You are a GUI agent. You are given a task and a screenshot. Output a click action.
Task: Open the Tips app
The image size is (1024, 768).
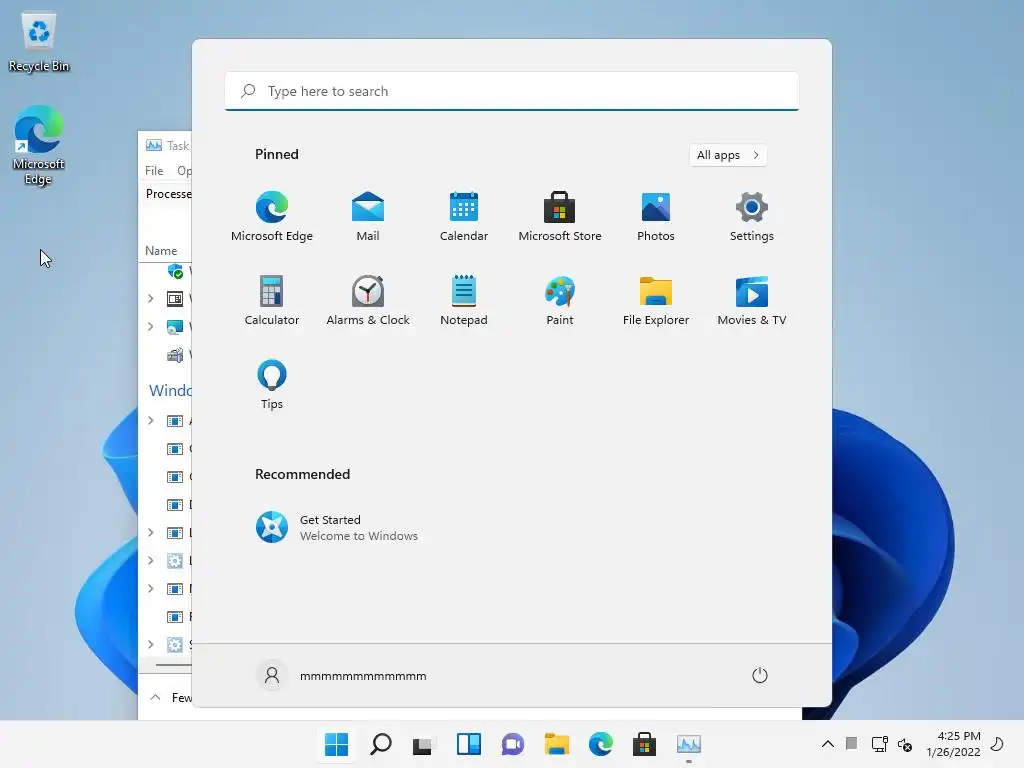point(272,385)
